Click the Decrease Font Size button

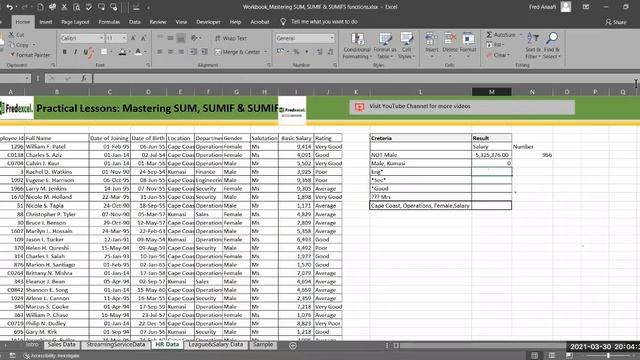point(143,38)
